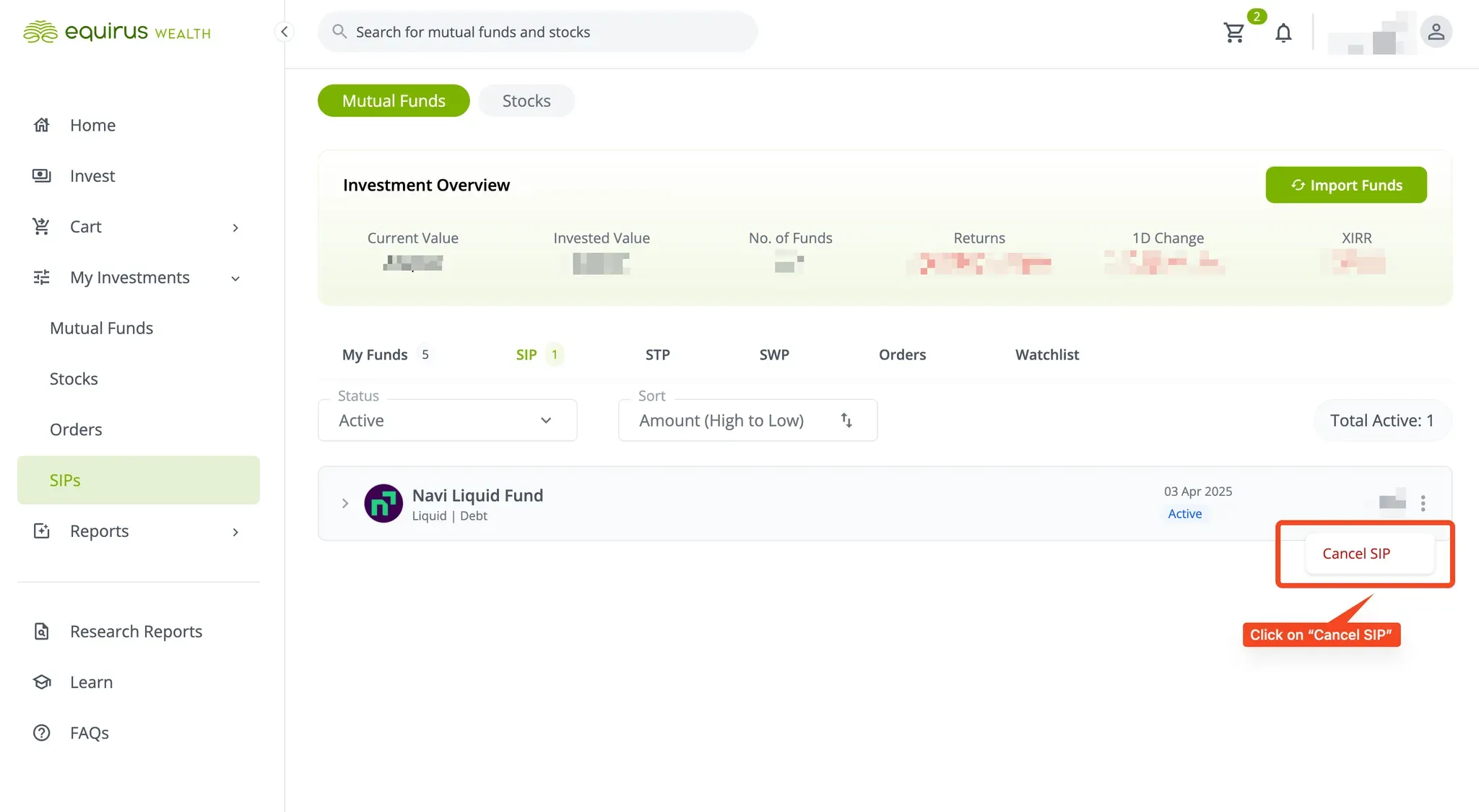Click the Active status badge
Image resolution: width=1479 pixels, height=812 pixels.
1185,514
